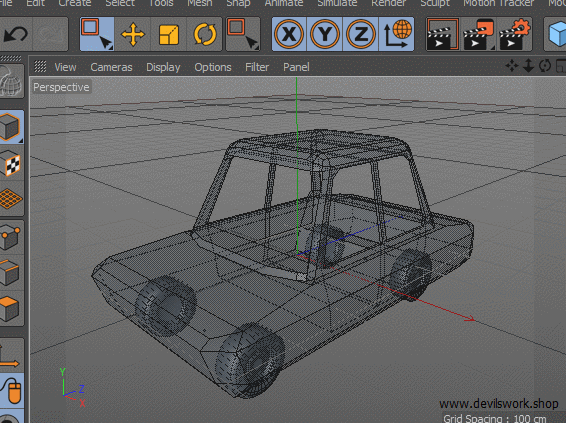Click the viewport menu grip icon
This screenshot has width=566, height=423.
tap(40, 66)
